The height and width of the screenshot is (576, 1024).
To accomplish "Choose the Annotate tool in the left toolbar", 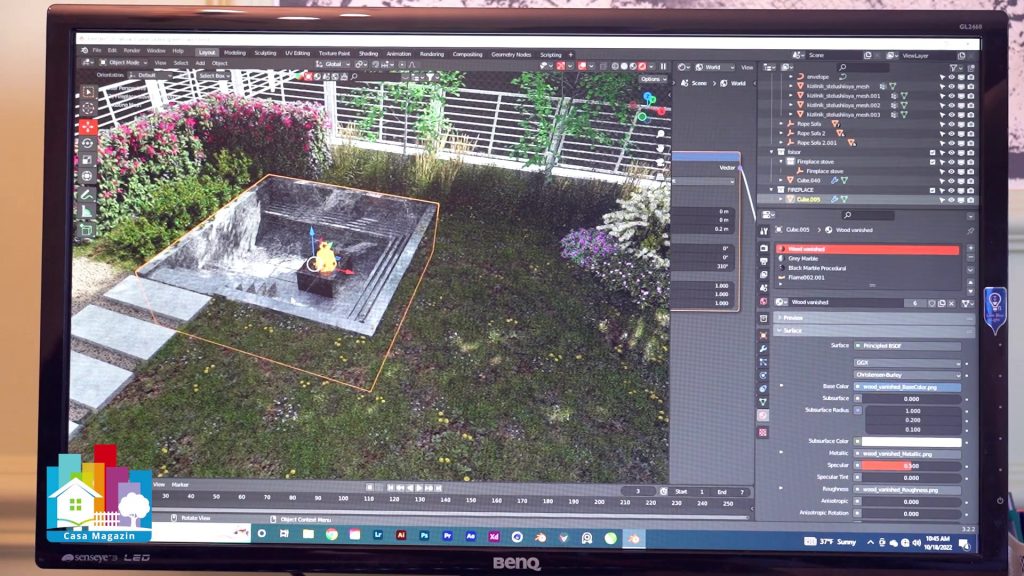I will coord(88,195).
